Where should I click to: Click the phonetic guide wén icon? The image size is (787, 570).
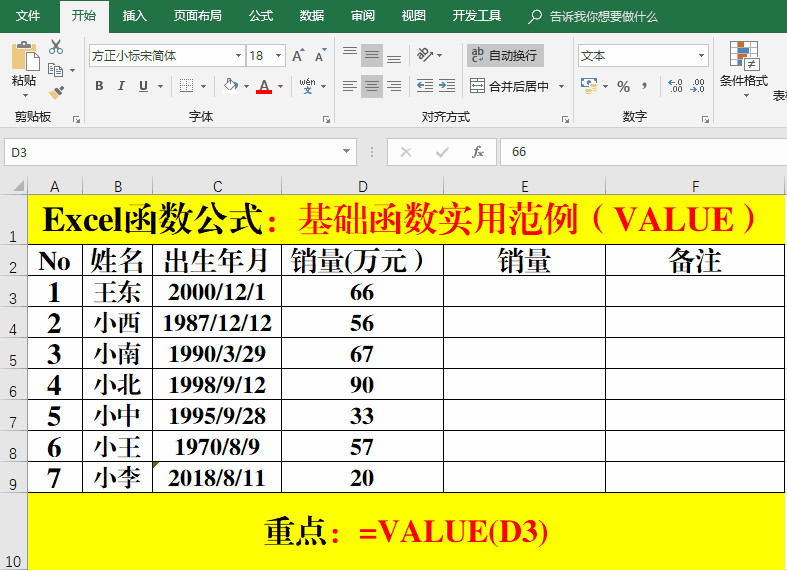point(307,86)
